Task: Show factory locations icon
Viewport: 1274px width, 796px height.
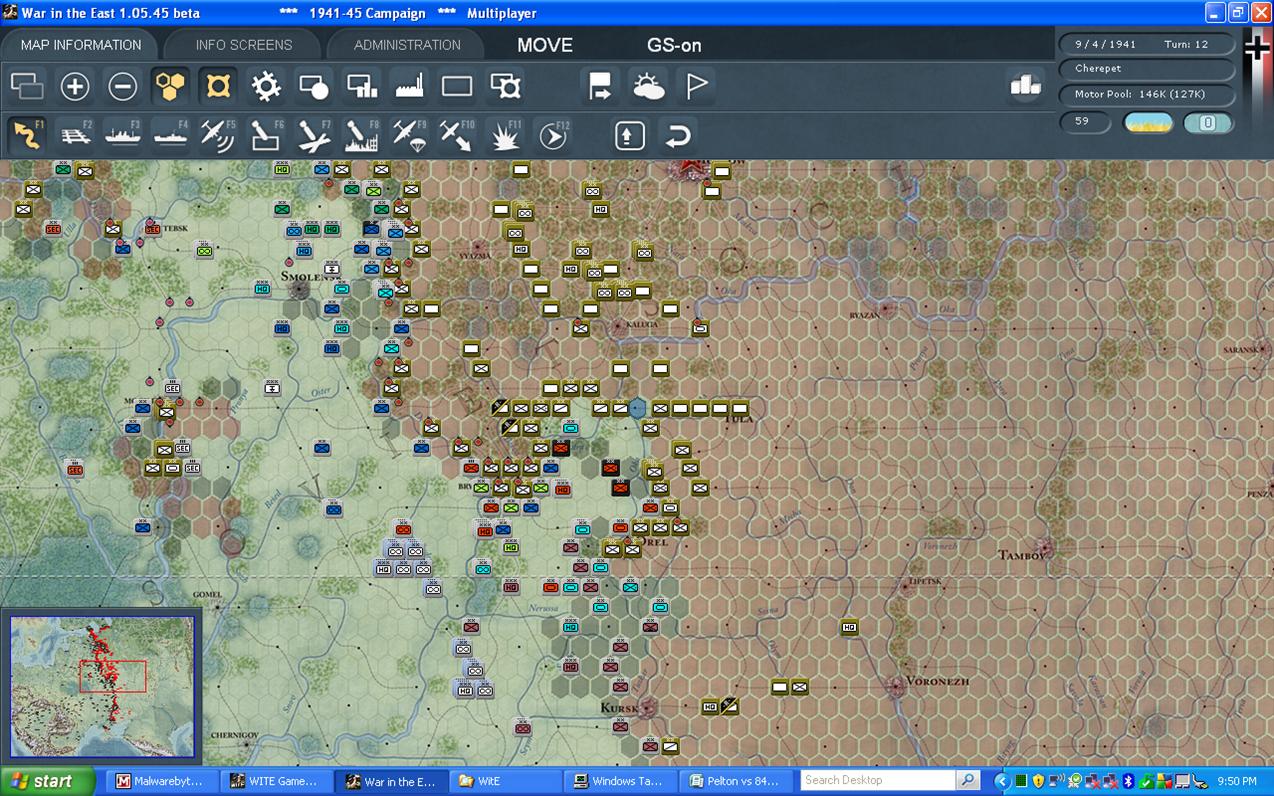Action: pyautogui.click(x=410, y=87)
